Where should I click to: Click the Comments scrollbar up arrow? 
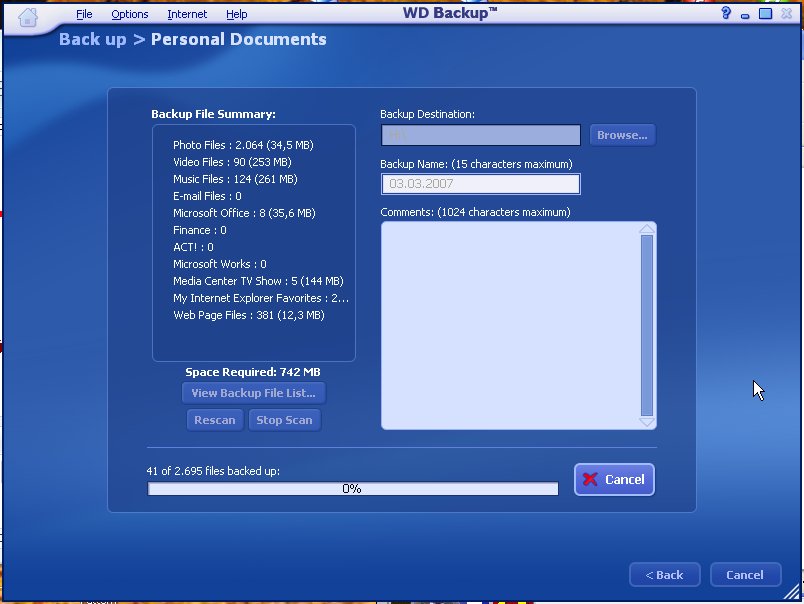pyautogui.click(x=647, y=229)
